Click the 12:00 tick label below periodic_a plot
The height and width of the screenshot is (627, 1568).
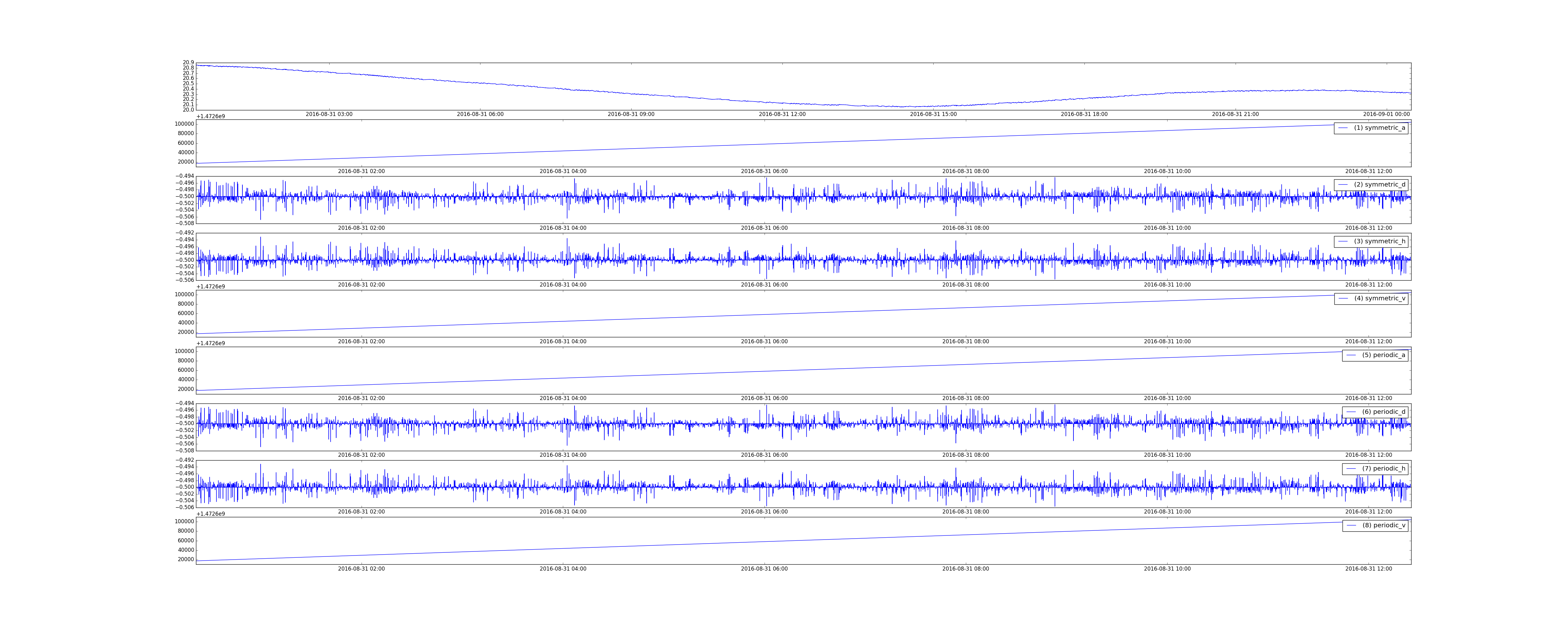pos(1368,398)
